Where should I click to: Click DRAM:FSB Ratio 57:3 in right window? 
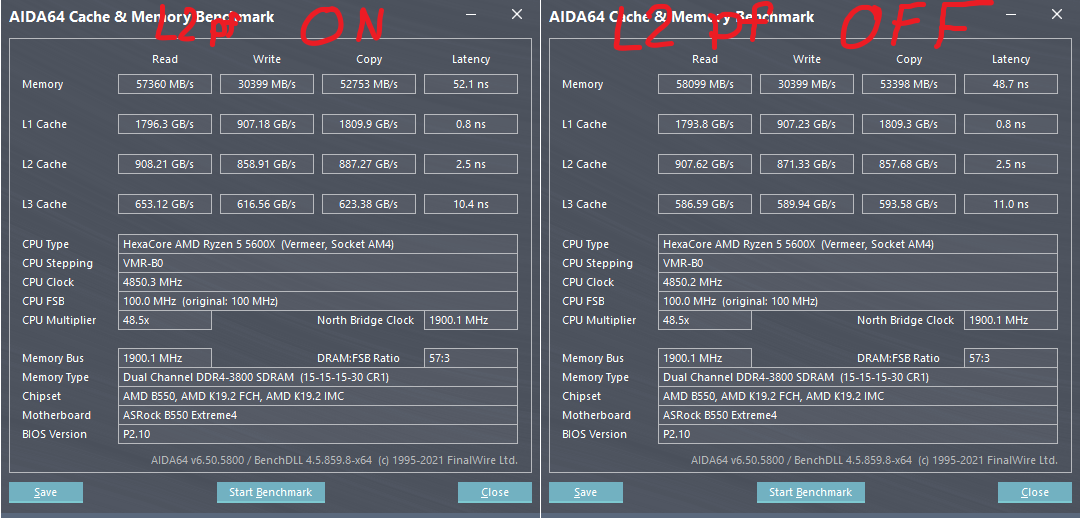(x=1010, y=358)
